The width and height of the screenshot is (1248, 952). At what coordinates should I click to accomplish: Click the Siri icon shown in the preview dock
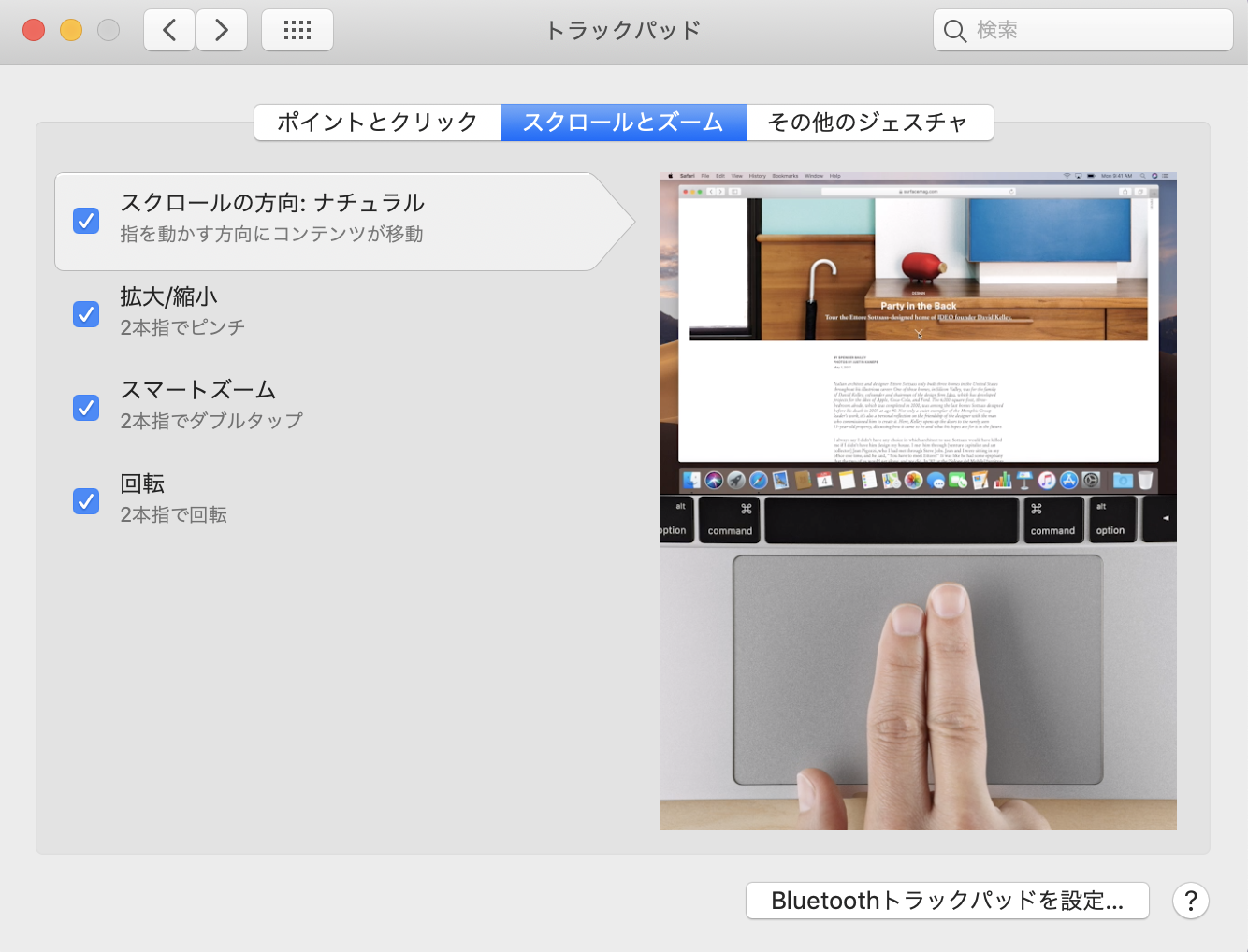pyautogui.click(x=714, y=481)
